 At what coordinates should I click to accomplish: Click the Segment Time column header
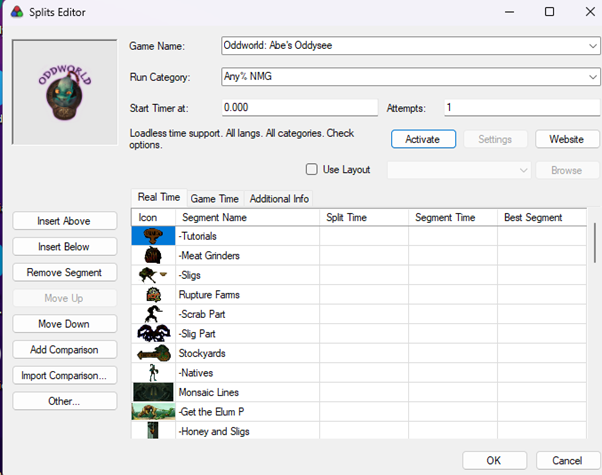(453, 217)
